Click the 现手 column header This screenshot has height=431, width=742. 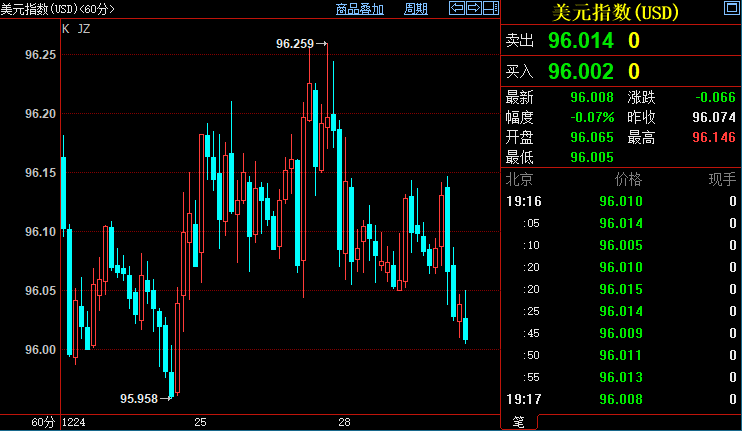721,180
